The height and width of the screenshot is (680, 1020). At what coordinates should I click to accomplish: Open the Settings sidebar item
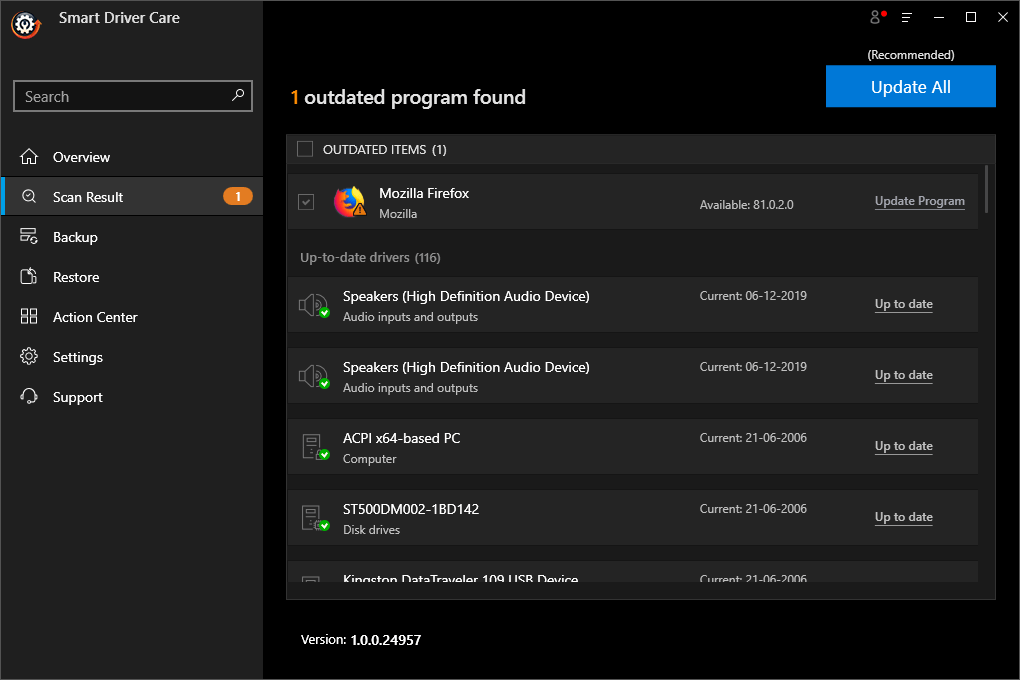75,357
